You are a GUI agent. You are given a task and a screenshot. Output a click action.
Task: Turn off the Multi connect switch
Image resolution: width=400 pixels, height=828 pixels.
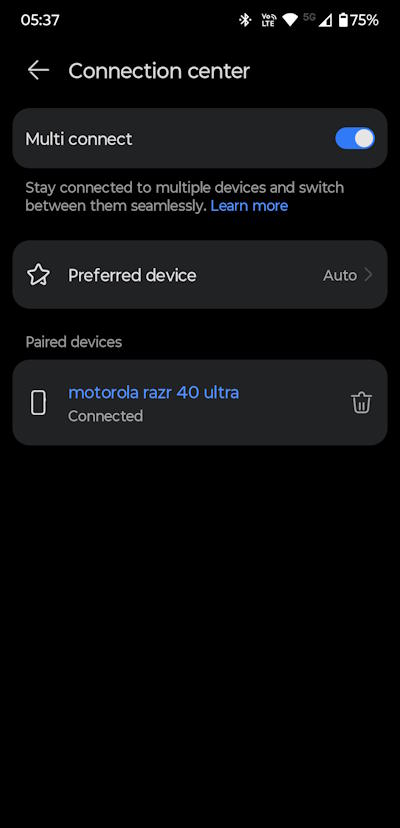[x=355, y=138]
